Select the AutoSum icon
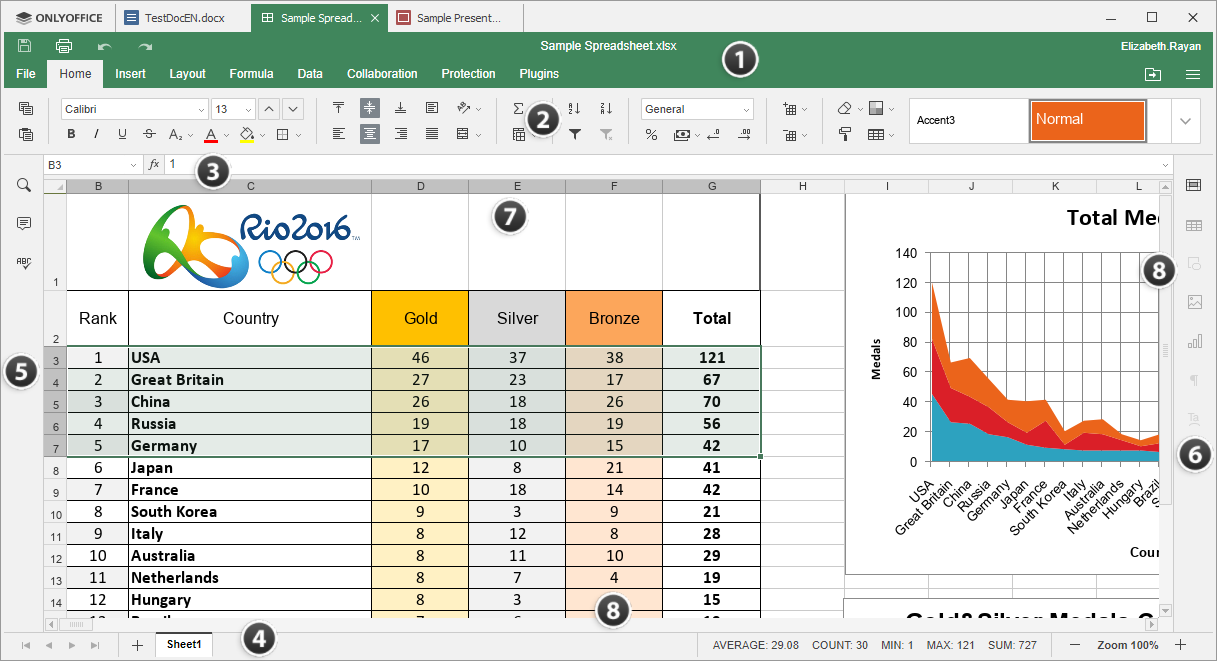 pyautogui.click(x=519, y=107)
